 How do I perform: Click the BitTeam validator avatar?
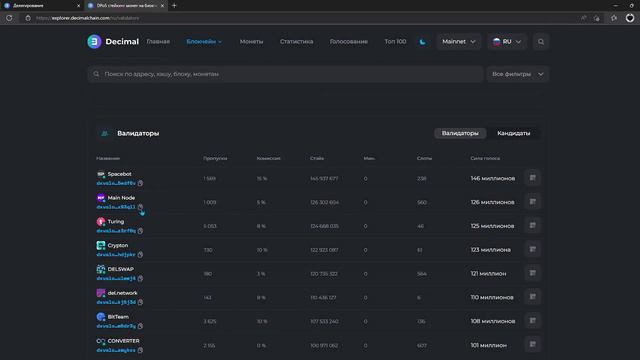[x=101, y=317]
